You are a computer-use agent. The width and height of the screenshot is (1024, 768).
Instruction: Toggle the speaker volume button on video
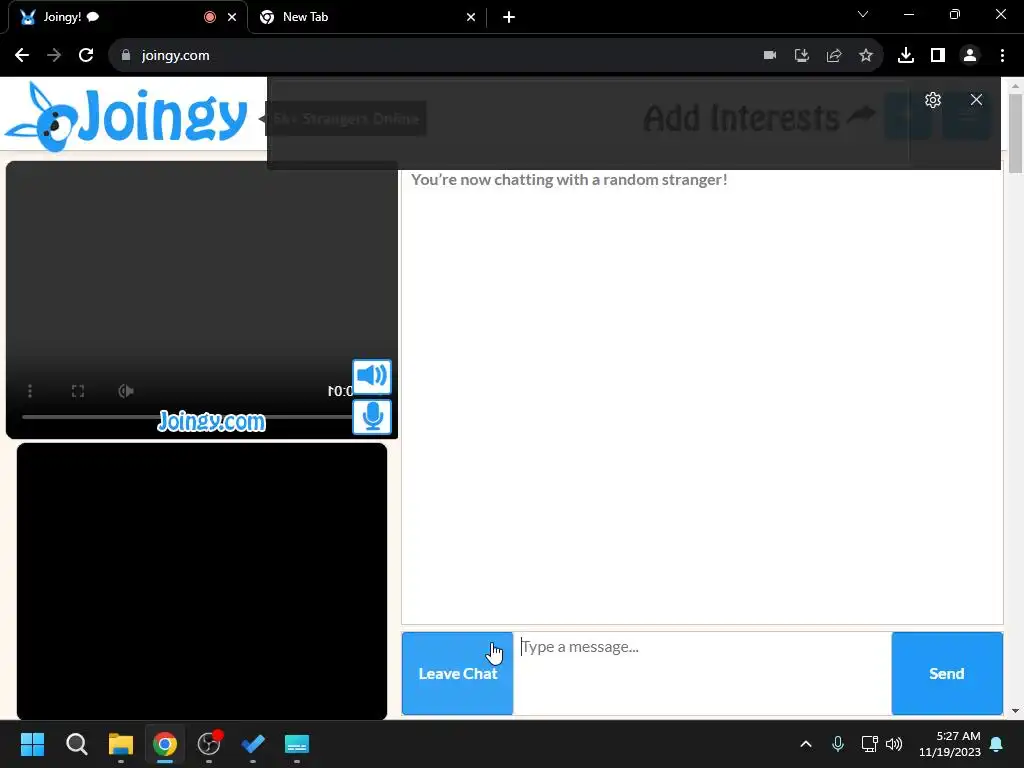point(372,376)
